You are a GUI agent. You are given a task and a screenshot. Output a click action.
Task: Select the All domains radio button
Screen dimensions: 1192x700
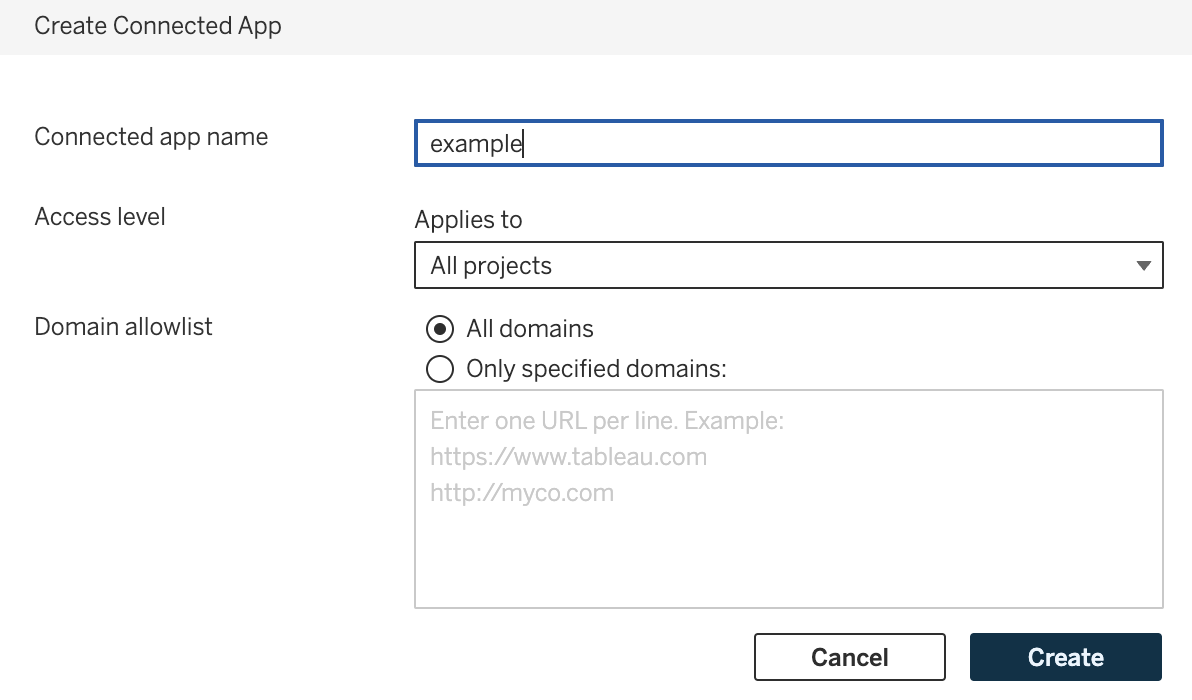439,329
